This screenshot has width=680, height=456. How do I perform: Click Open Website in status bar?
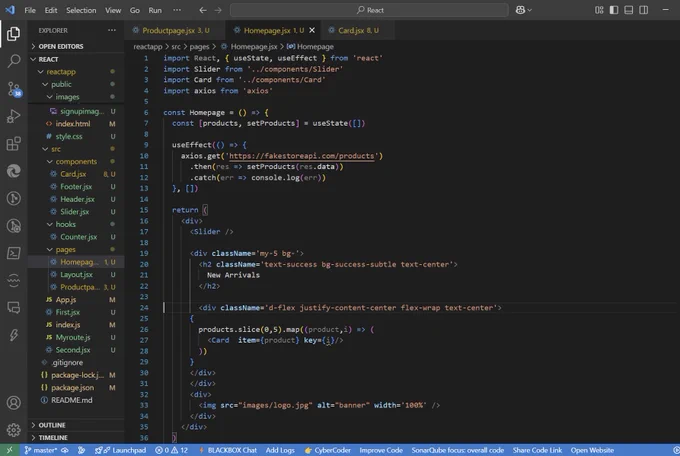pos(592,450)
